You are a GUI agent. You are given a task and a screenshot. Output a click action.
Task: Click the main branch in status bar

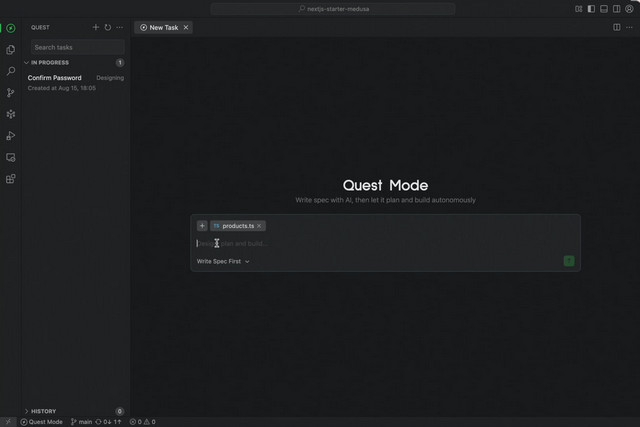[81, 422]
